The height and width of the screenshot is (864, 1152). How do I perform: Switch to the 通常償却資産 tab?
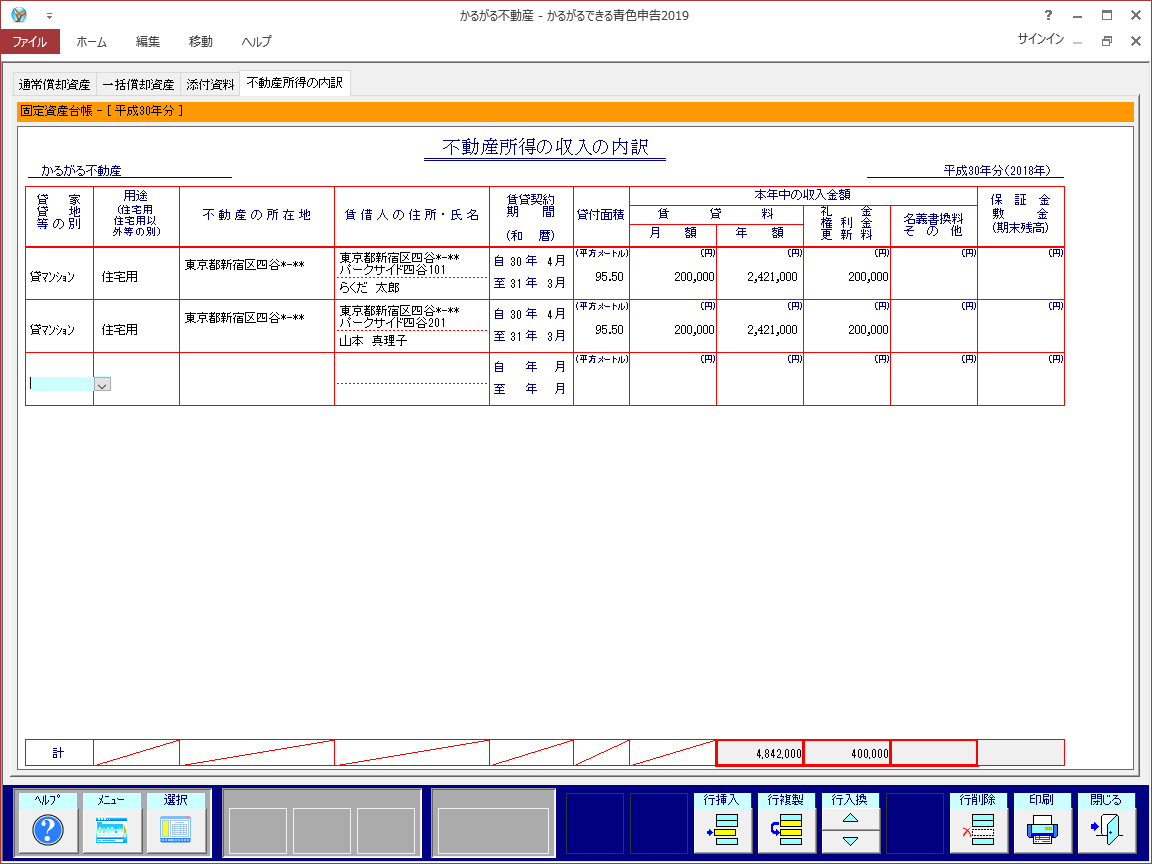54,84
